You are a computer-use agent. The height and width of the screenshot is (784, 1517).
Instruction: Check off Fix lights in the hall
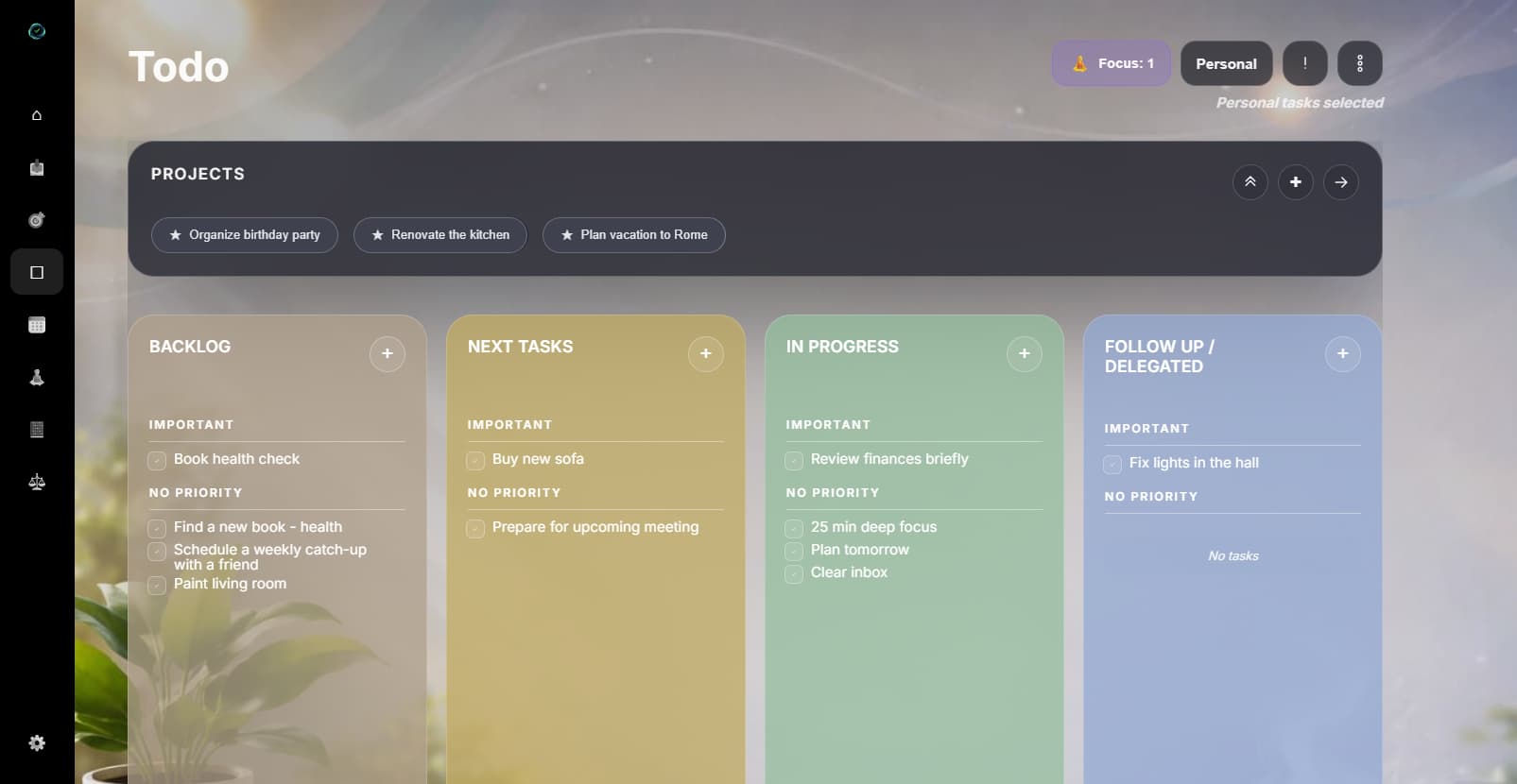click(1112, 465)
